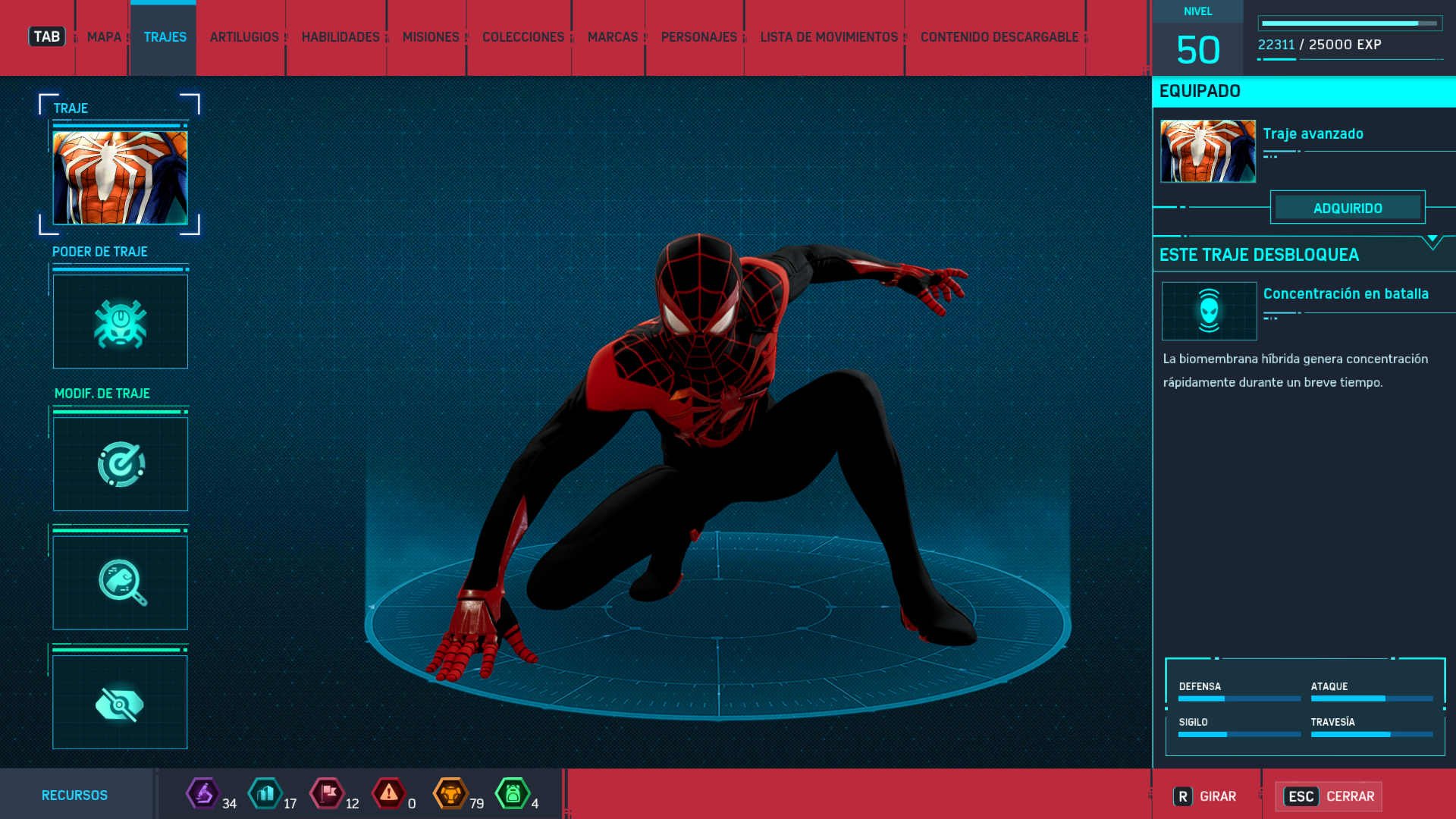This screenshot has height=819, width=1456.
Task: Click the Traje avanzado name text
Action: pos(1313,133)
